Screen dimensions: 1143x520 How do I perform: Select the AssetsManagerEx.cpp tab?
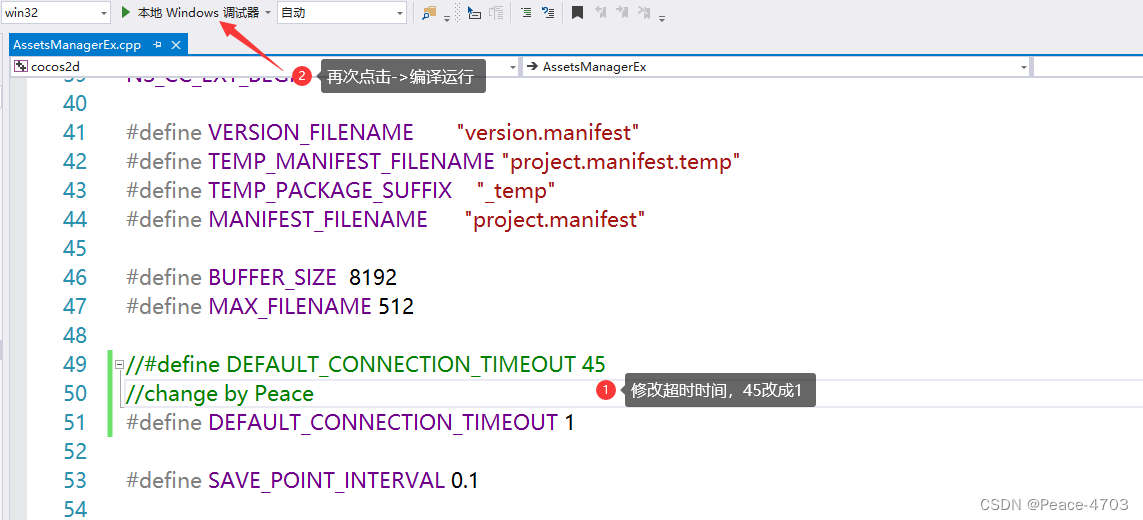pyautogui.click(x=77, y=45)
